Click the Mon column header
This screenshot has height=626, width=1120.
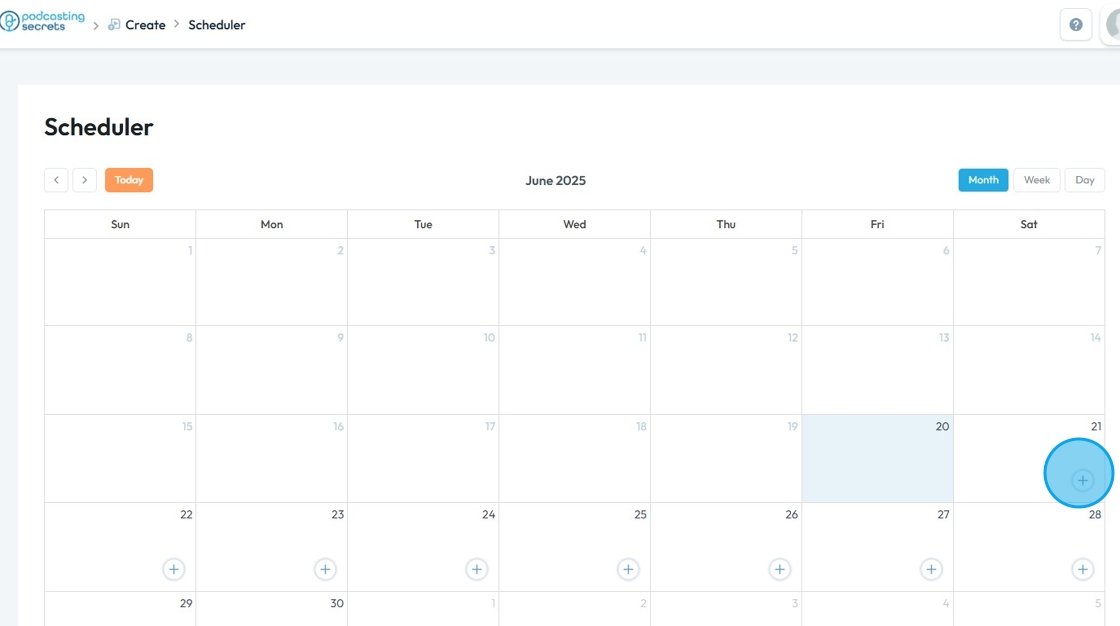tap(271, 224)
